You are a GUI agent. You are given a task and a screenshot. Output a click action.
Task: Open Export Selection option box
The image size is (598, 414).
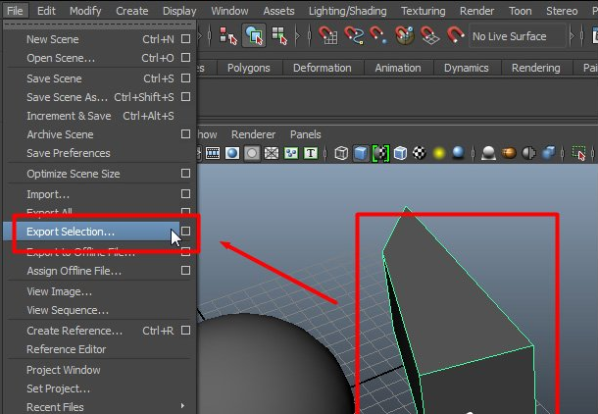point(185,231)
